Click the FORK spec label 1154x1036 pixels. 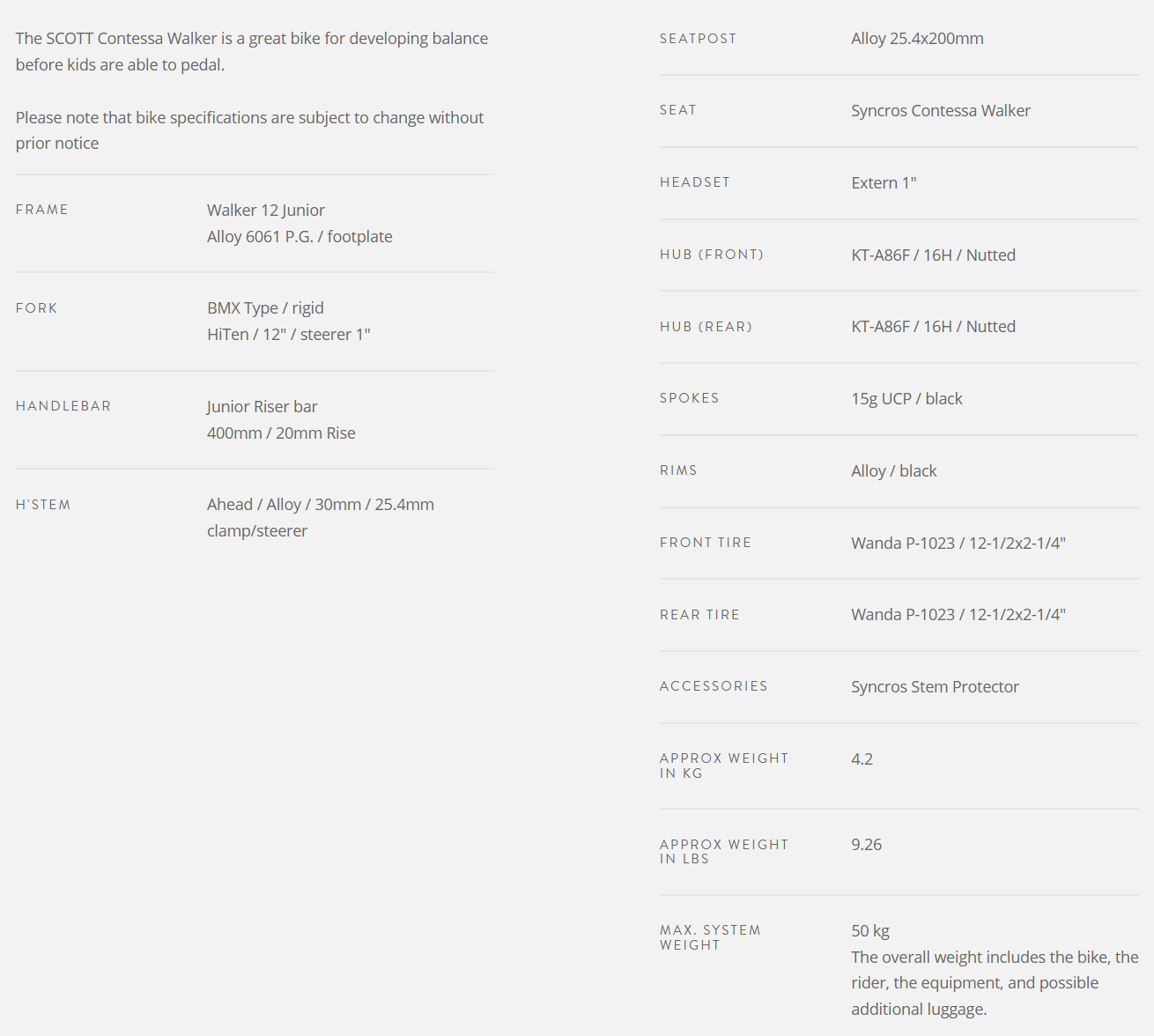37,308
